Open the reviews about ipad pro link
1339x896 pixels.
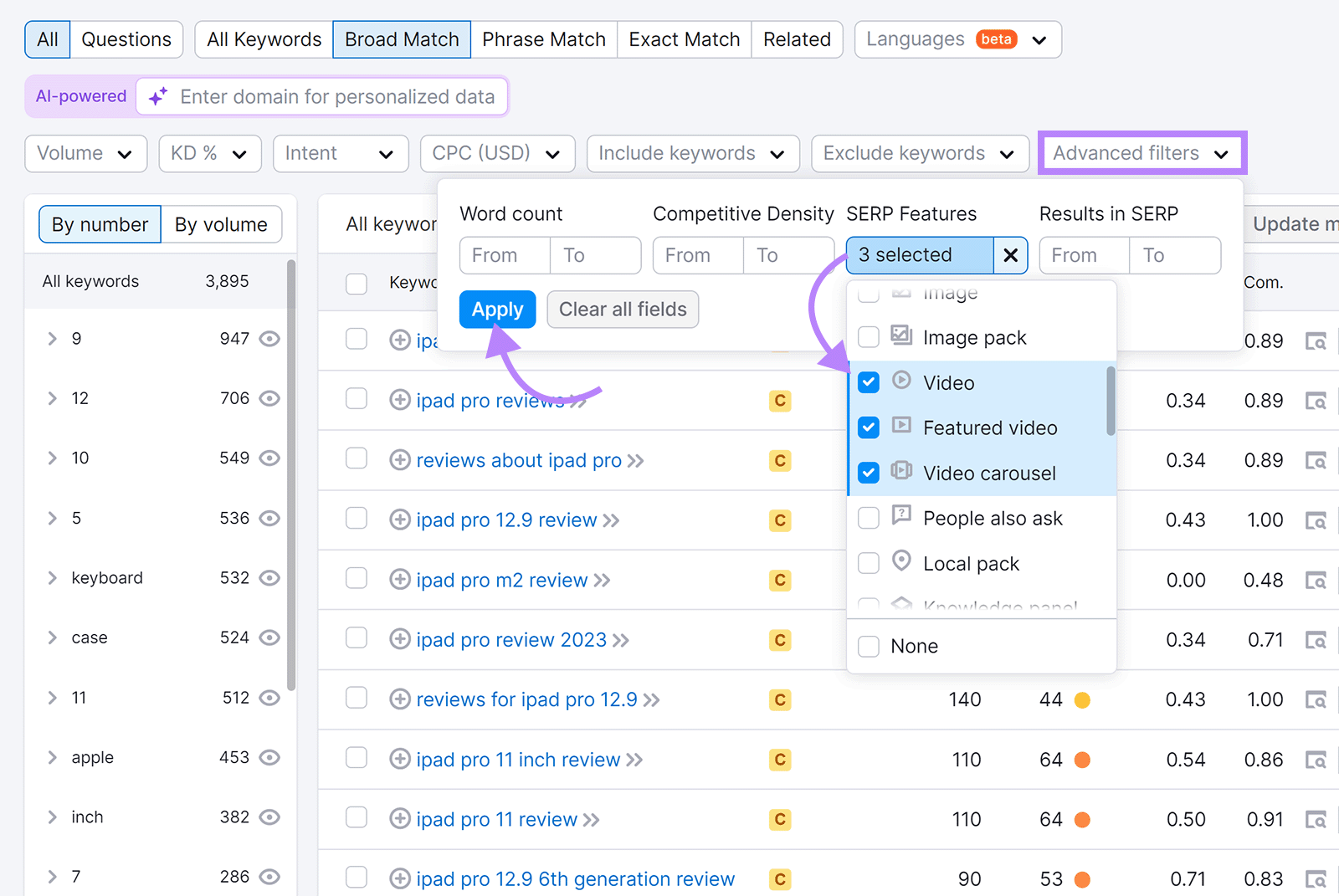(x=519, y=460)
